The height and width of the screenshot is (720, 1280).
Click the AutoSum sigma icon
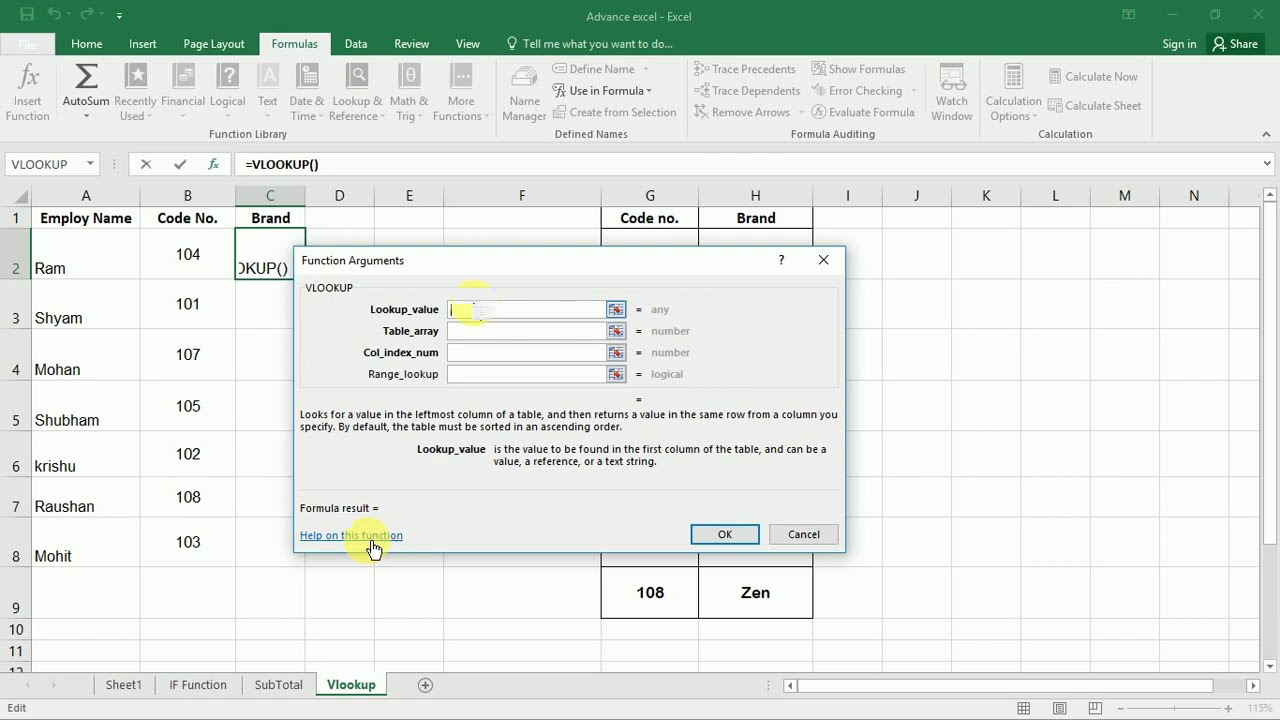point(86,77)
